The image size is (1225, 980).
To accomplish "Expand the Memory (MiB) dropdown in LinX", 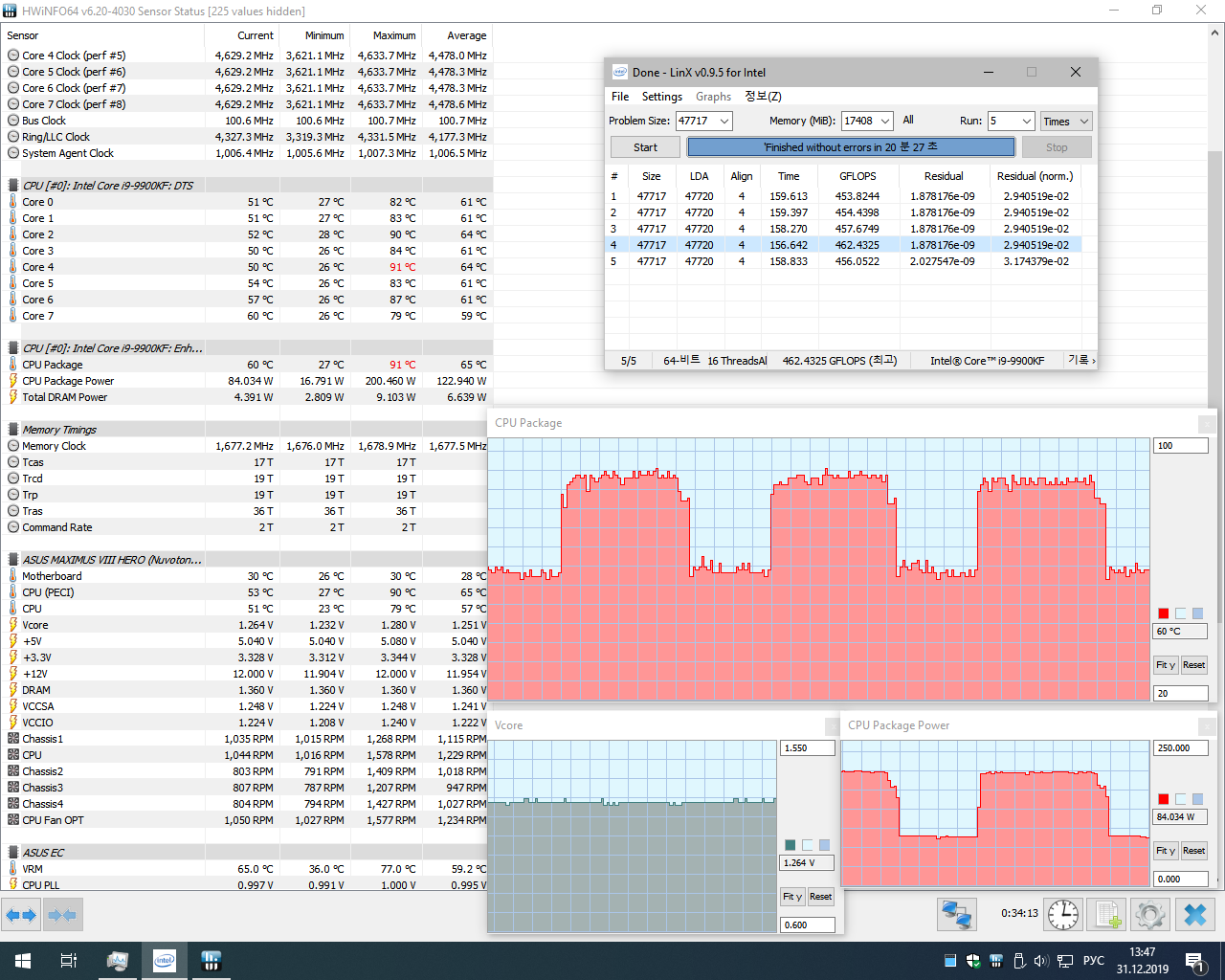I will coord(885,122).
